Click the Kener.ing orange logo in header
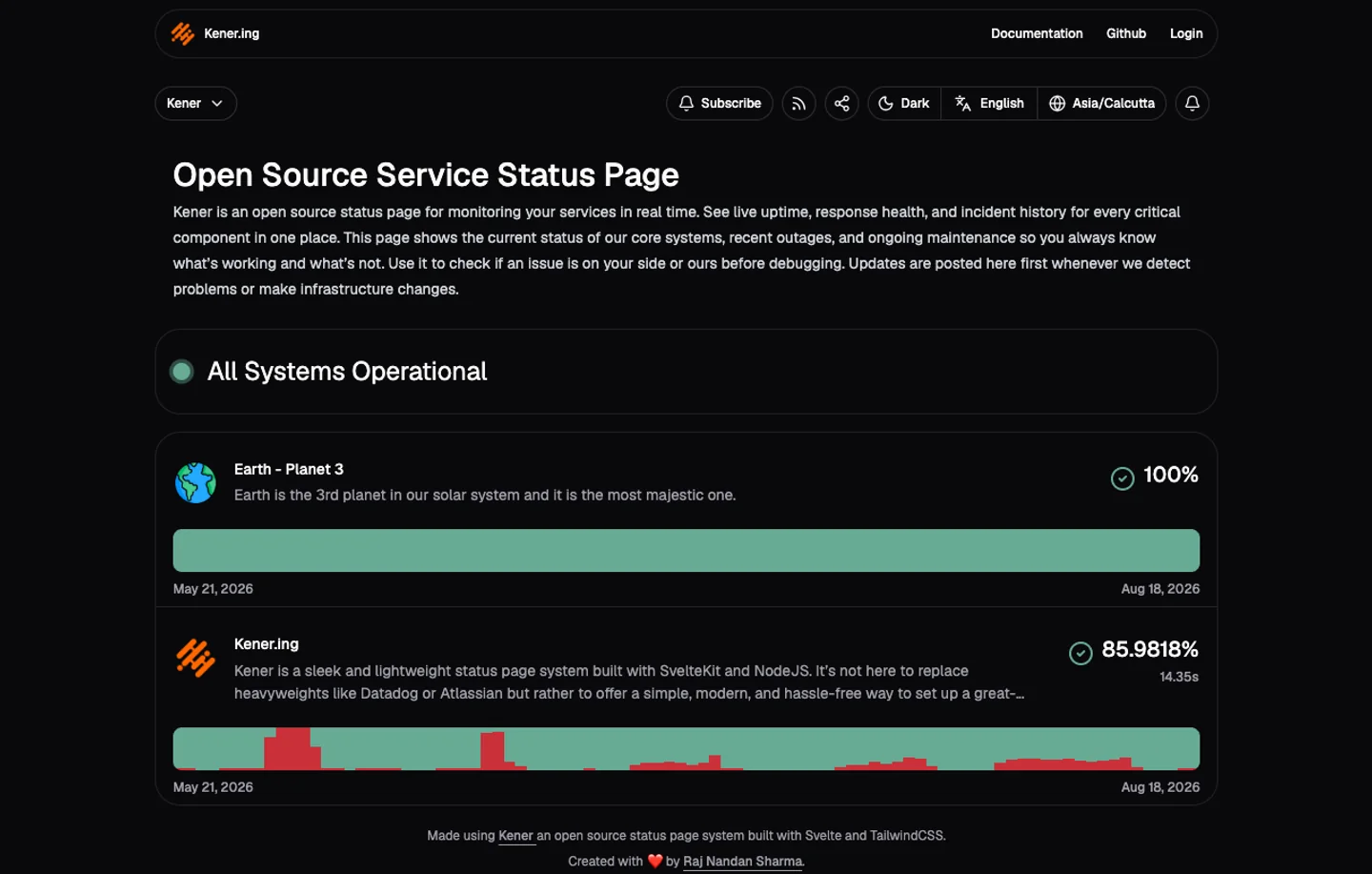Screen dimensions: 1372x874 [182, 33]
